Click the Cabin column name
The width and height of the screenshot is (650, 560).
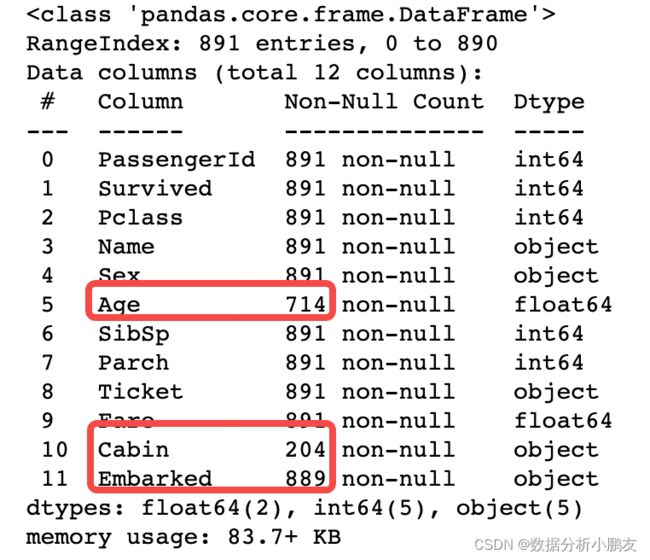(x=133, y=450)
